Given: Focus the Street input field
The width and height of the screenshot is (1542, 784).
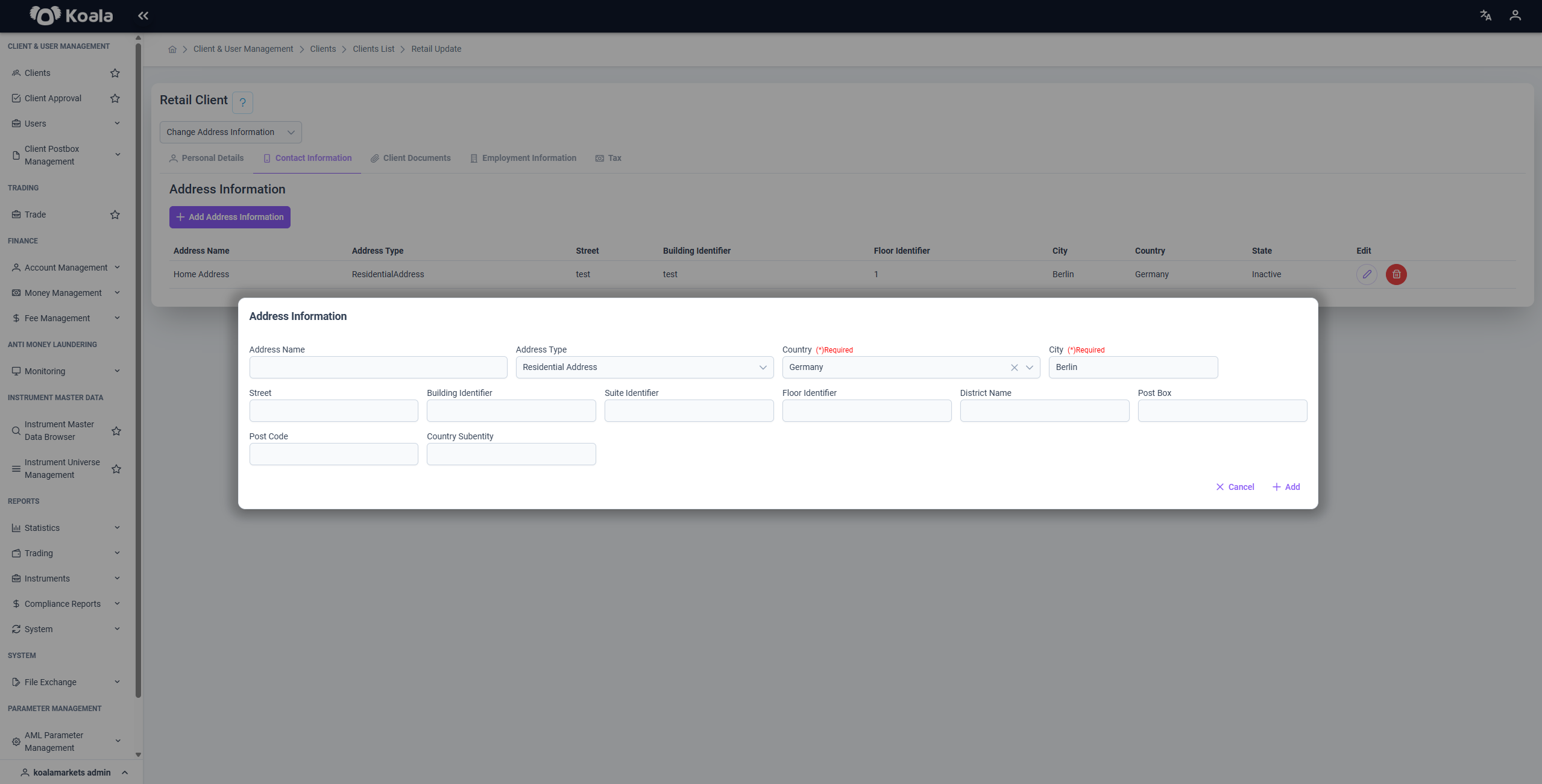Looking at the screenshot, I should click(x=333, y=411).
